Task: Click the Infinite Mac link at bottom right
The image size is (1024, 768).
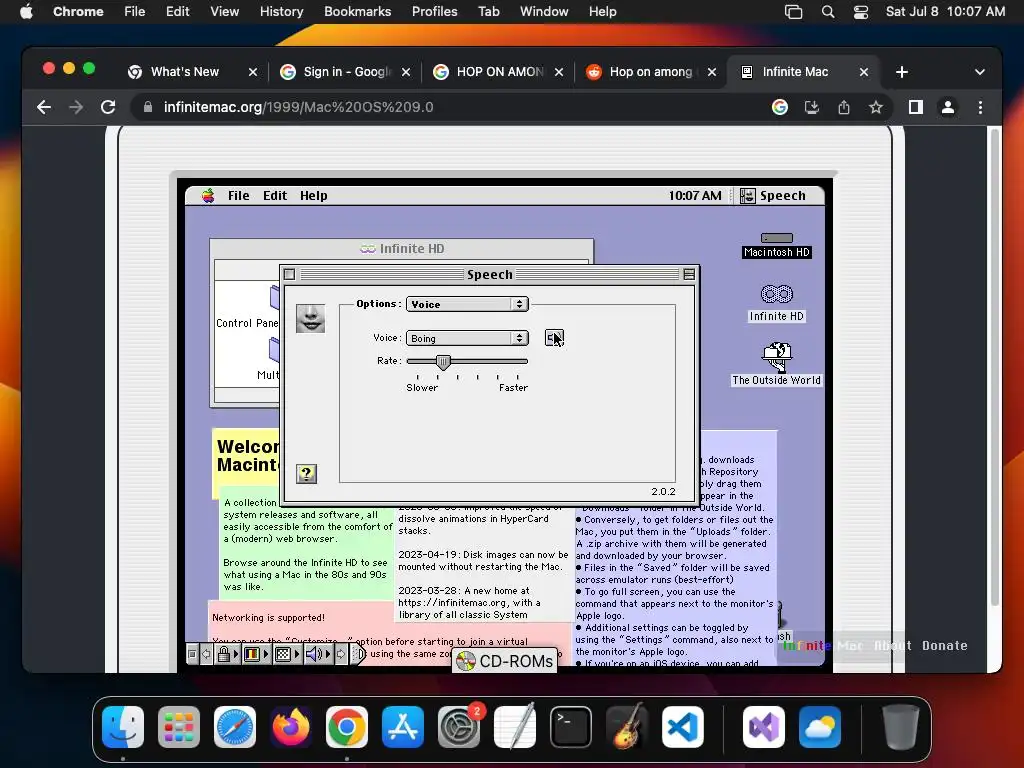Action: 823,645
